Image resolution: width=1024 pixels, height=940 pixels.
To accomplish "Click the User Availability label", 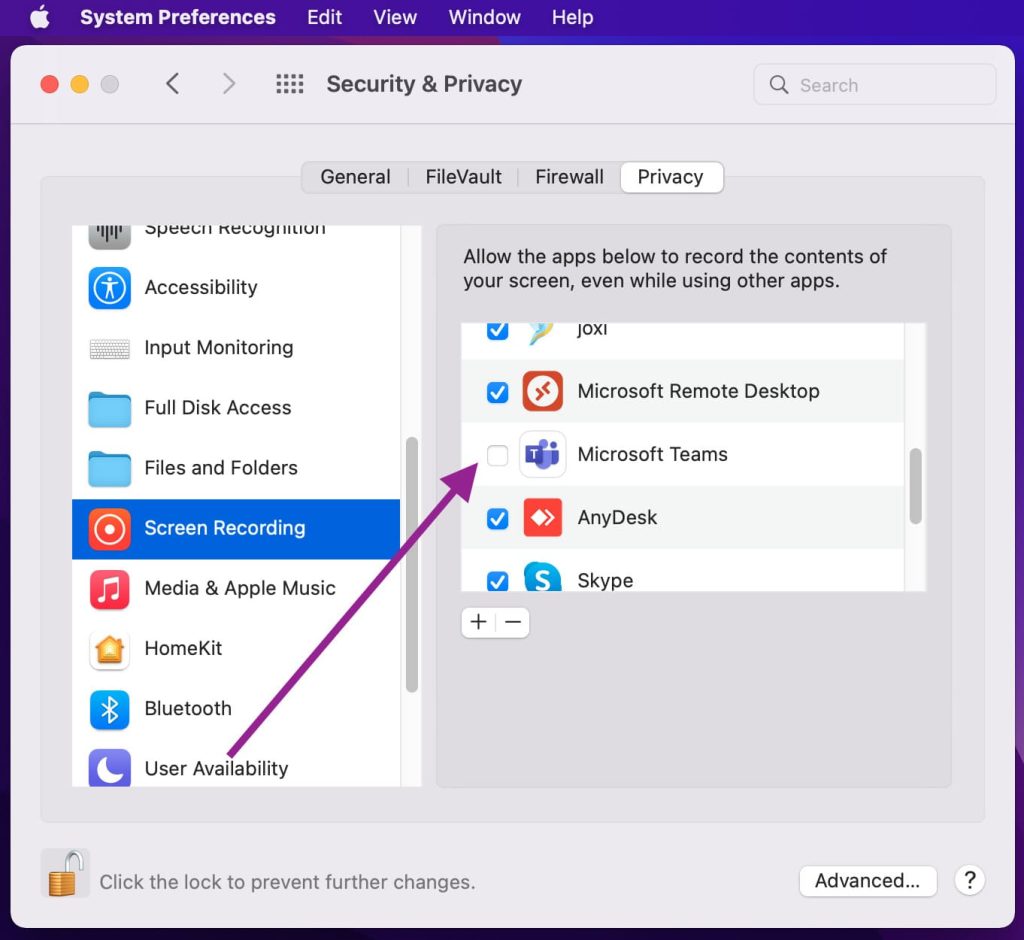I will pos(216,768).
